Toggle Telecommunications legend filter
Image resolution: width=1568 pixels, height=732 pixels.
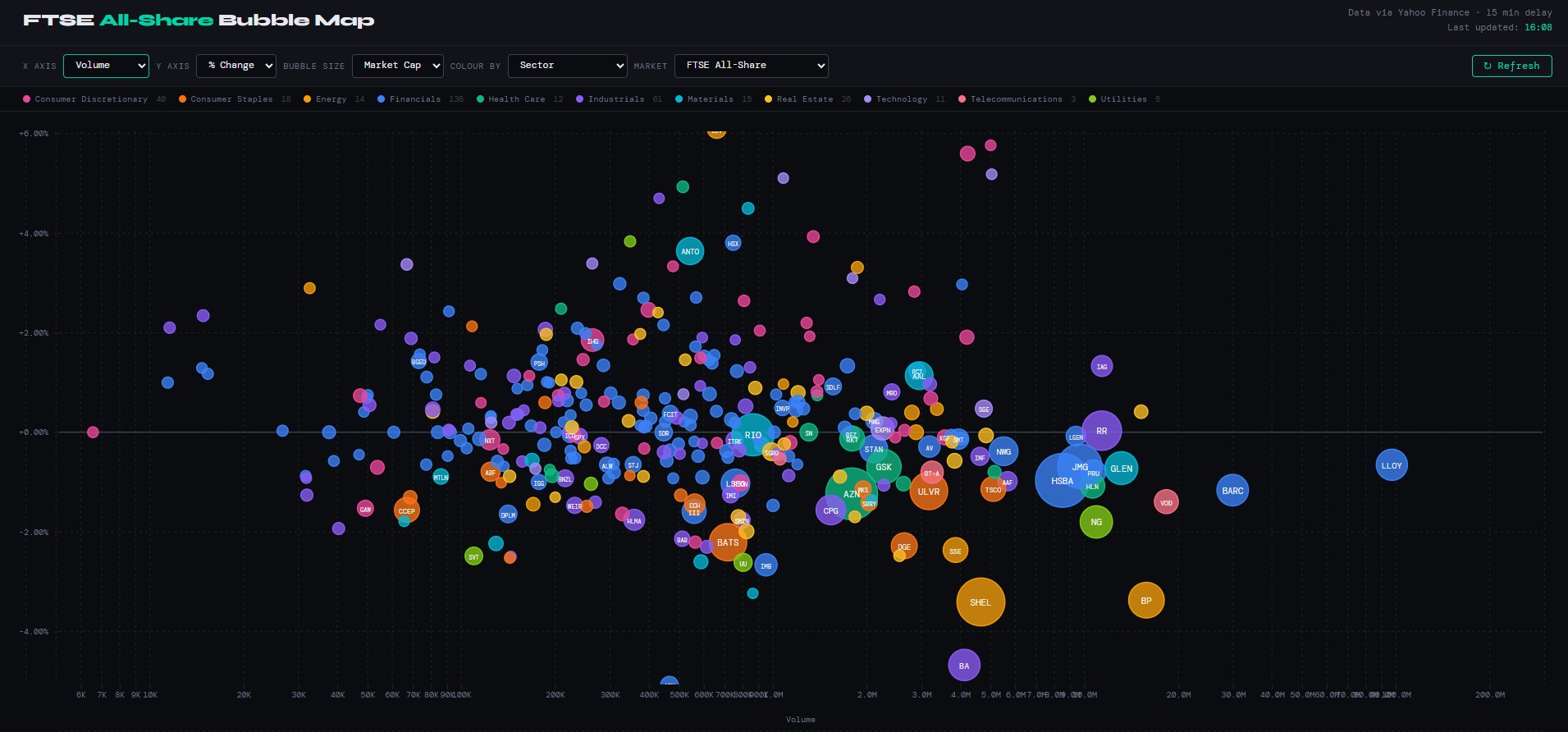coord(1017,99)
